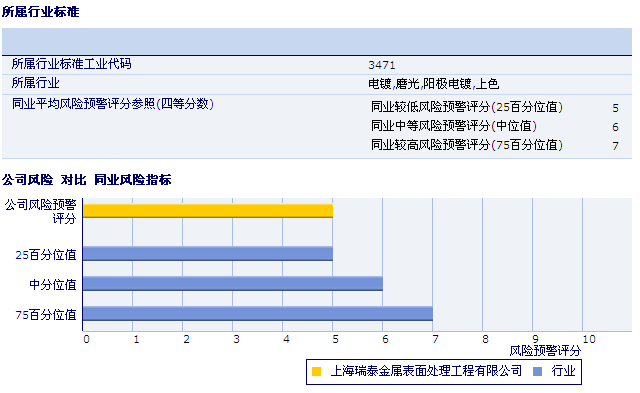The width and height of the screenshot is (640, 393).
Task: Click 同业较高风险预警评分(75百分位值) row
Action: click(x=495, y=145)
